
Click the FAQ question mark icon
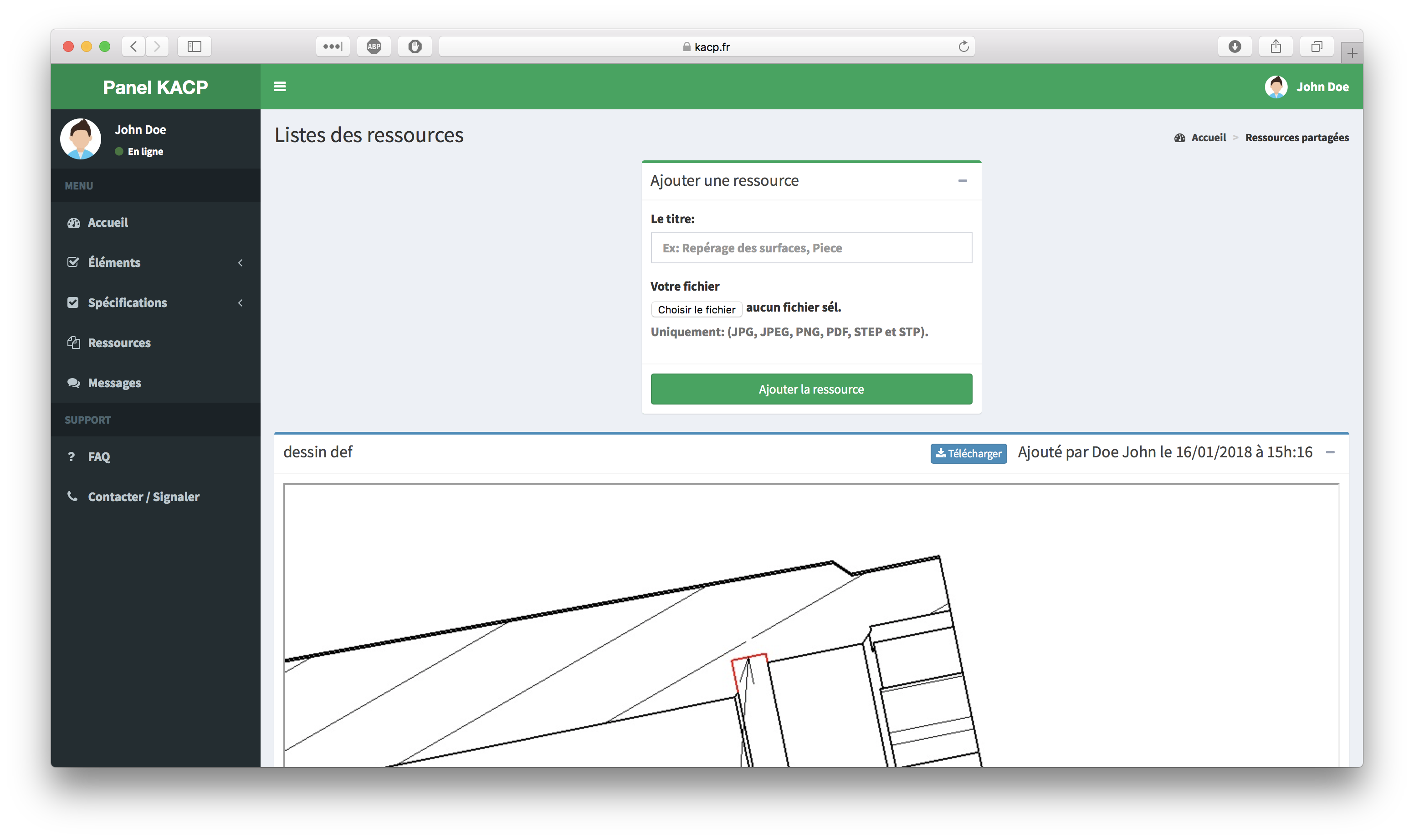[x=72, y=456]
